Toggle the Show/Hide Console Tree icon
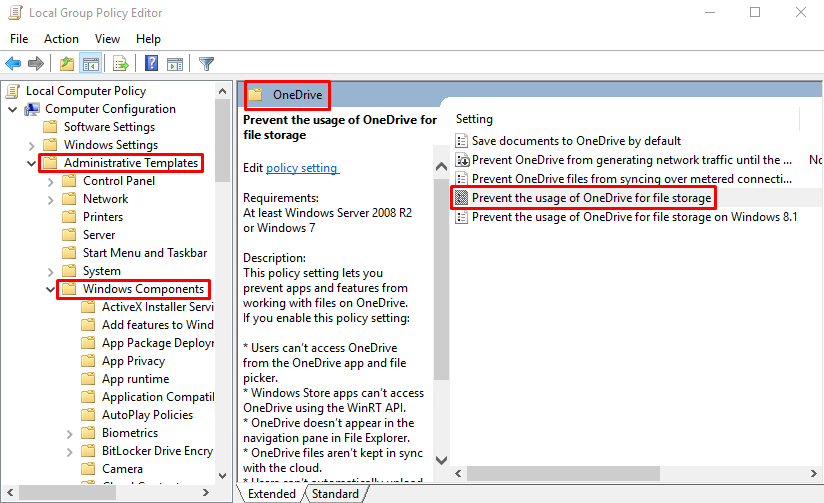The image size is (824, 503). click(x=90, y=64)
